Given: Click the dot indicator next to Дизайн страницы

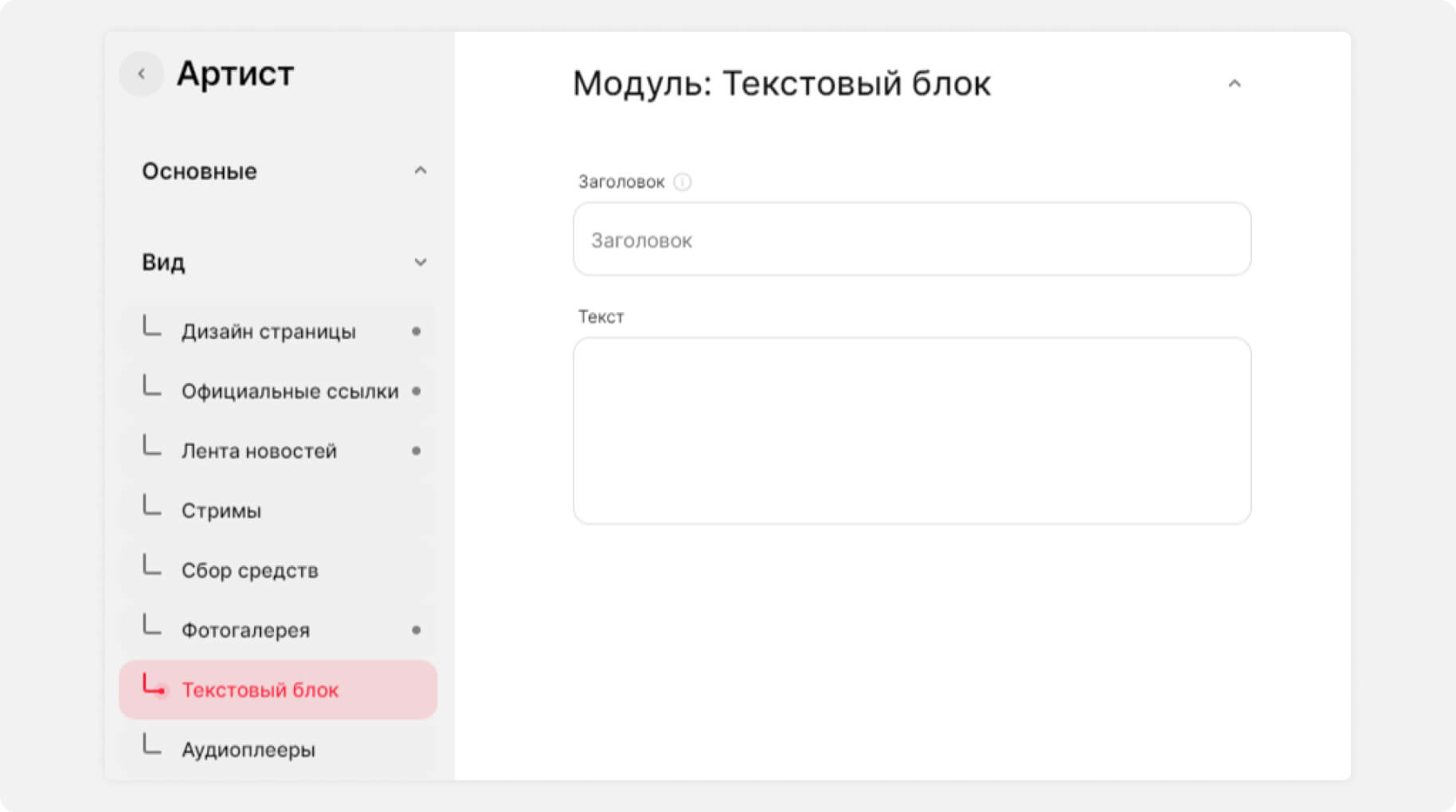Looking at the screenshot, I should pos(416,332).
